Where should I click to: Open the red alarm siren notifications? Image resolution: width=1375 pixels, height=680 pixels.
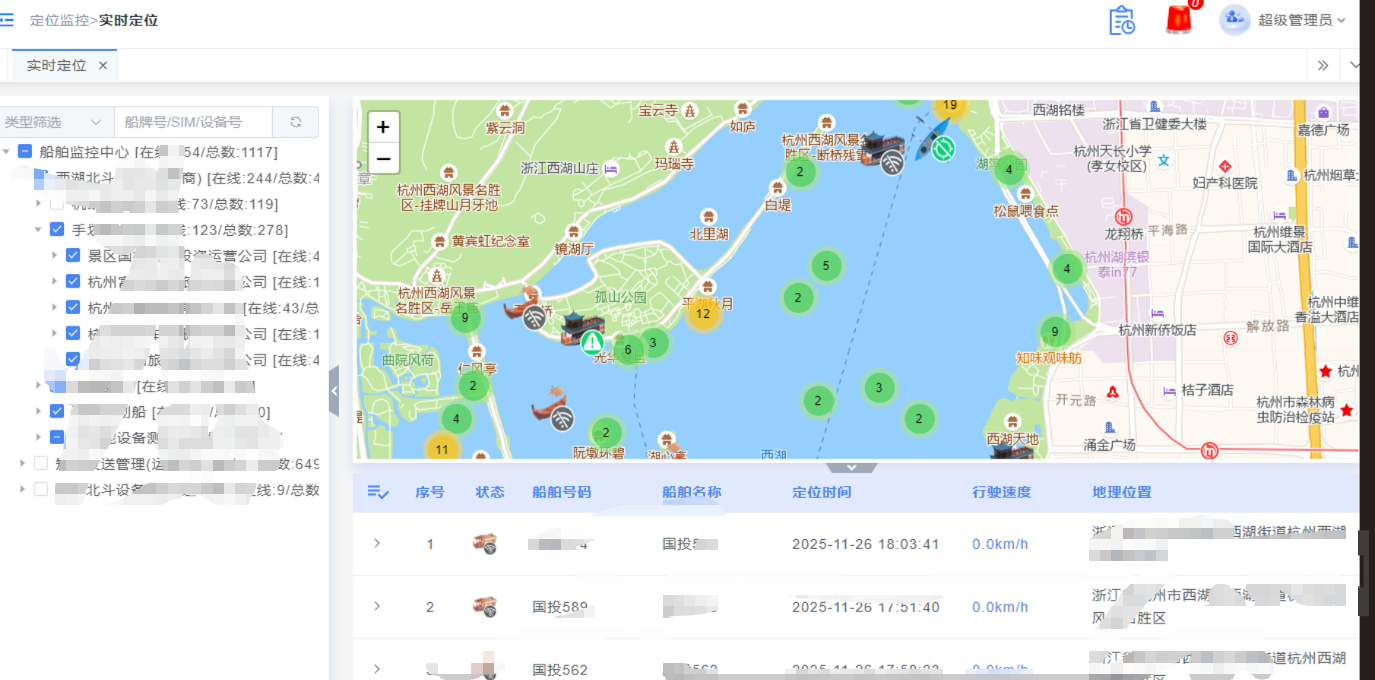pos(1180,20)
